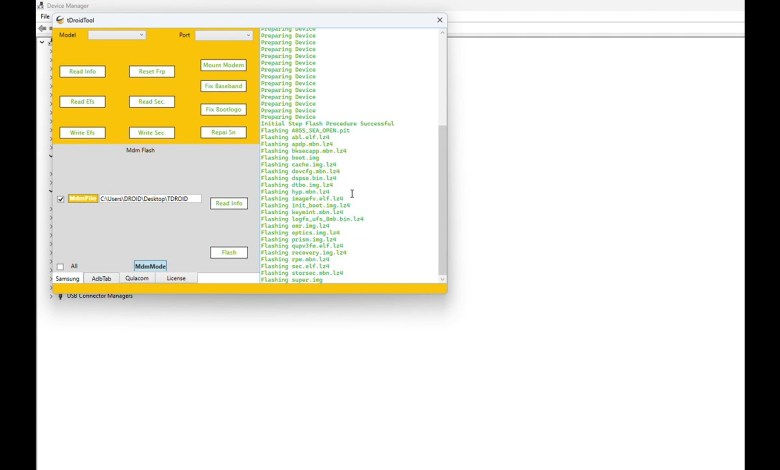The width and height of the screenshot is (780, 470).
Task: Click the Device Manager window icon
Action: pos(41,5)
